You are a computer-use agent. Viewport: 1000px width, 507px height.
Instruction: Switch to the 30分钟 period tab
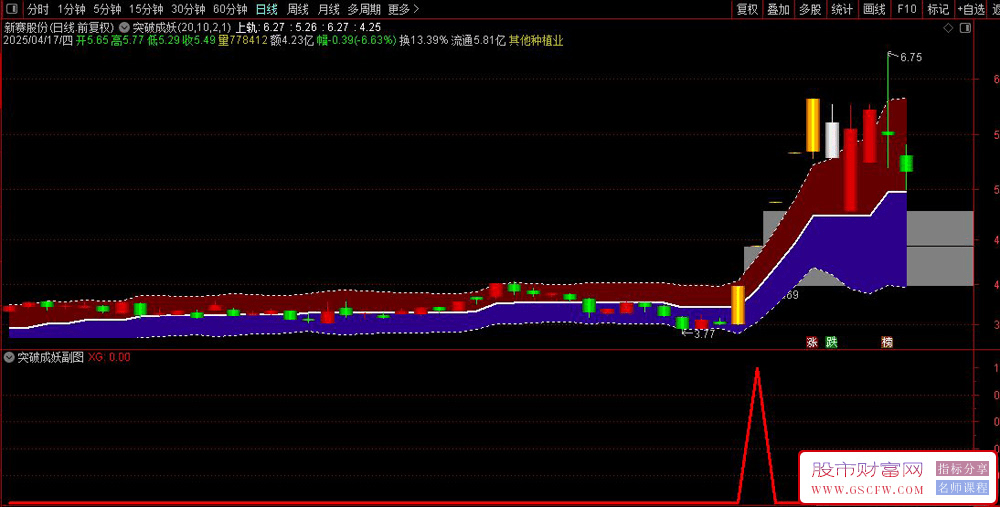tap(188, 9)
